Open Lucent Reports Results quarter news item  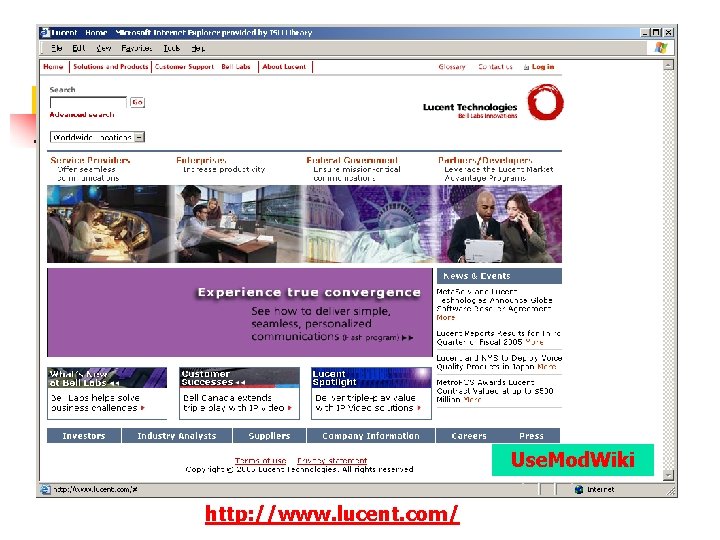click(x=498, y=338)
